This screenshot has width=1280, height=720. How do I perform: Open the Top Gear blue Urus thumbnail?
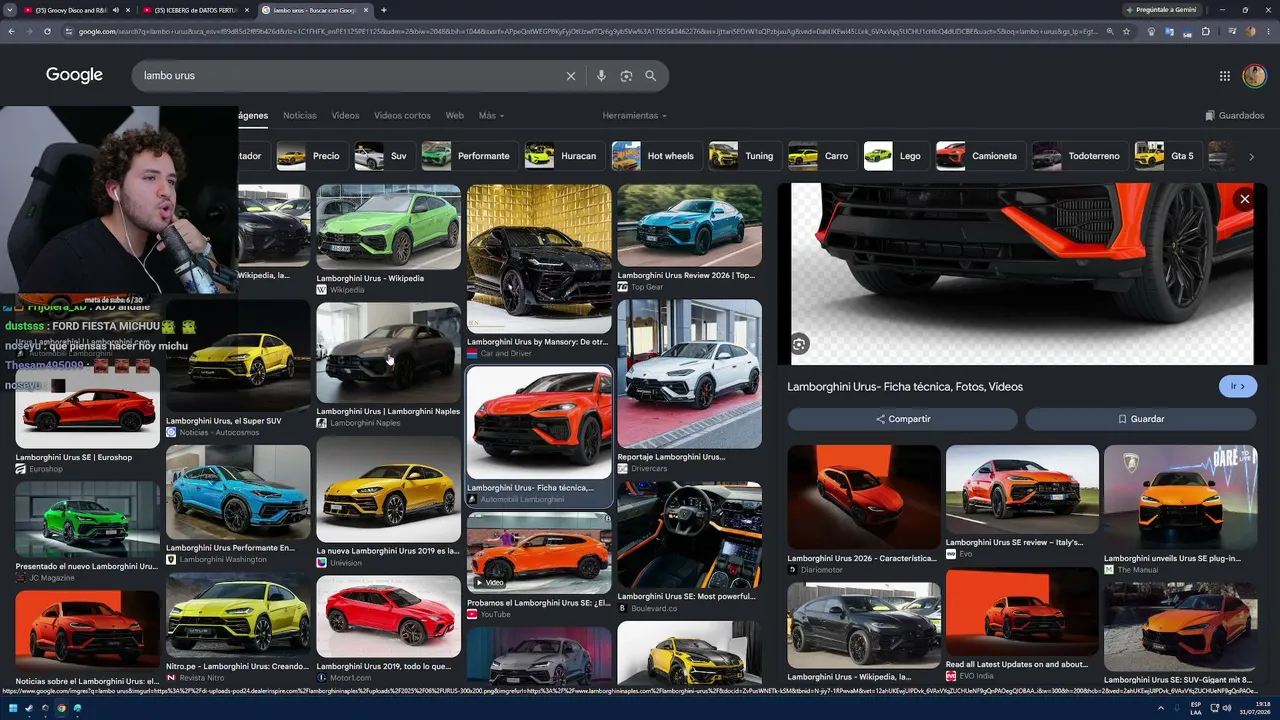[689, 225]
